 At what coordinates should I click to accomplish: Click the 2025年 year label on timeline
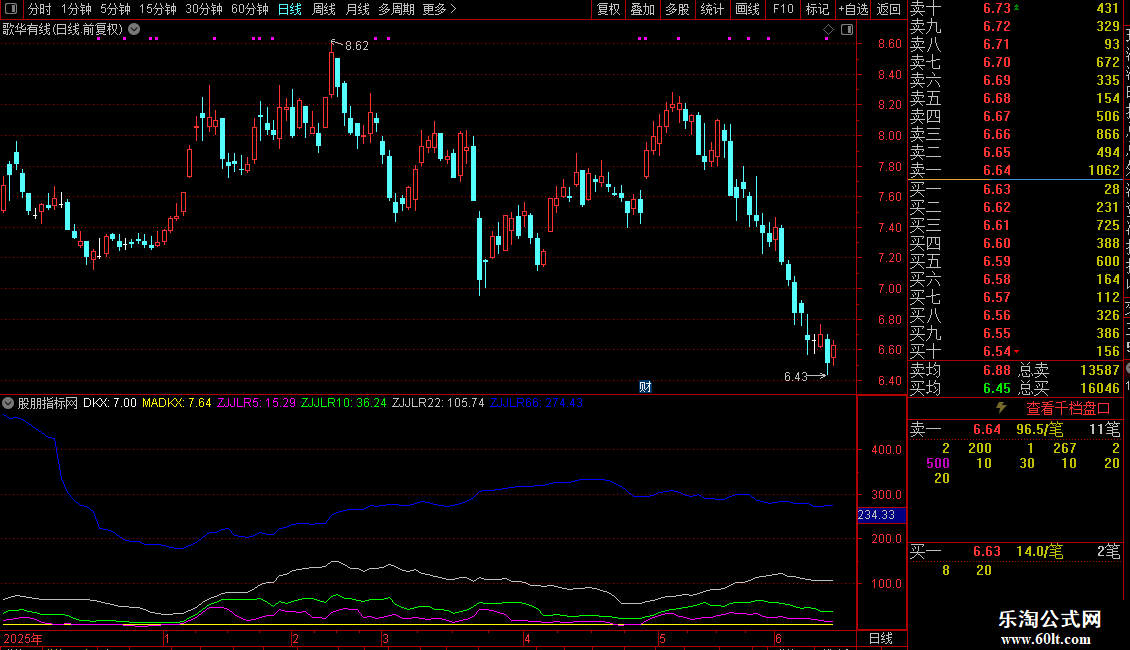click(23, 638)
